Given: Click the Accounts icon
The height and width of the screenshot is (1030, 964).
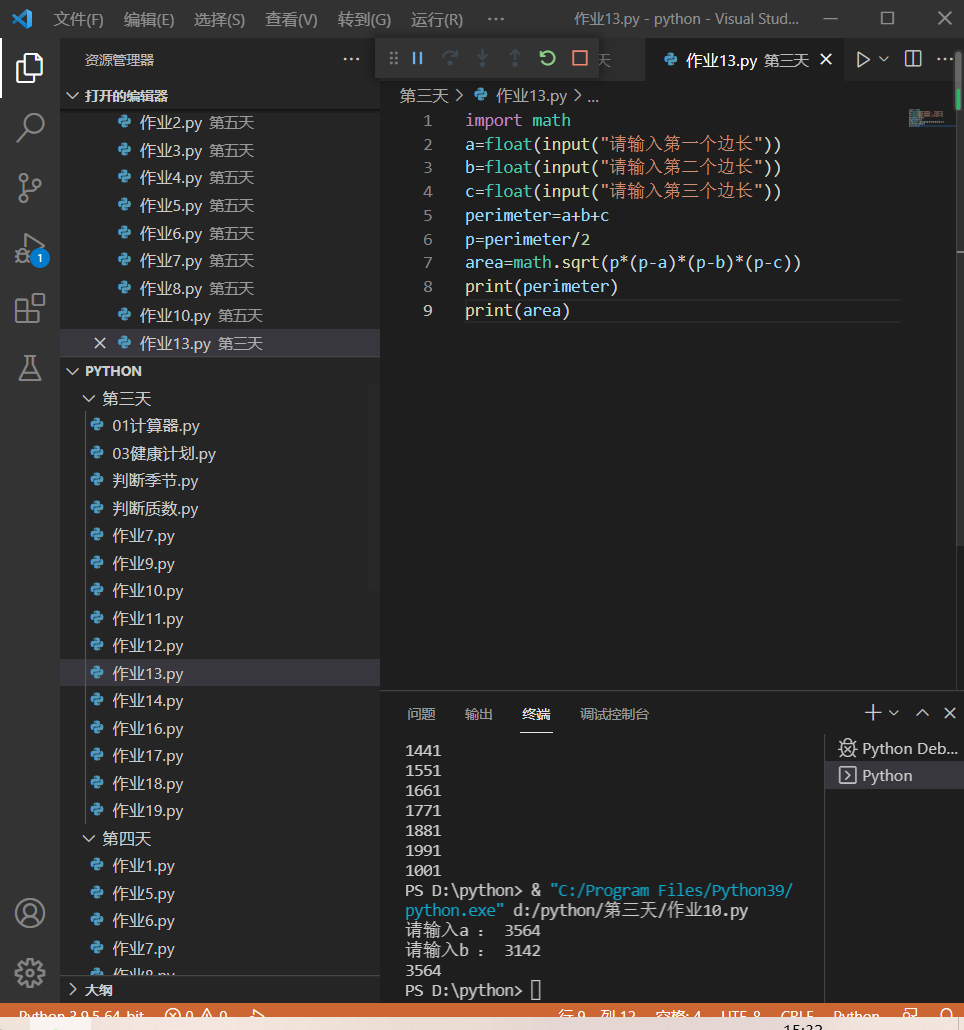Looking at the screenshot, I should click(30, 913).
